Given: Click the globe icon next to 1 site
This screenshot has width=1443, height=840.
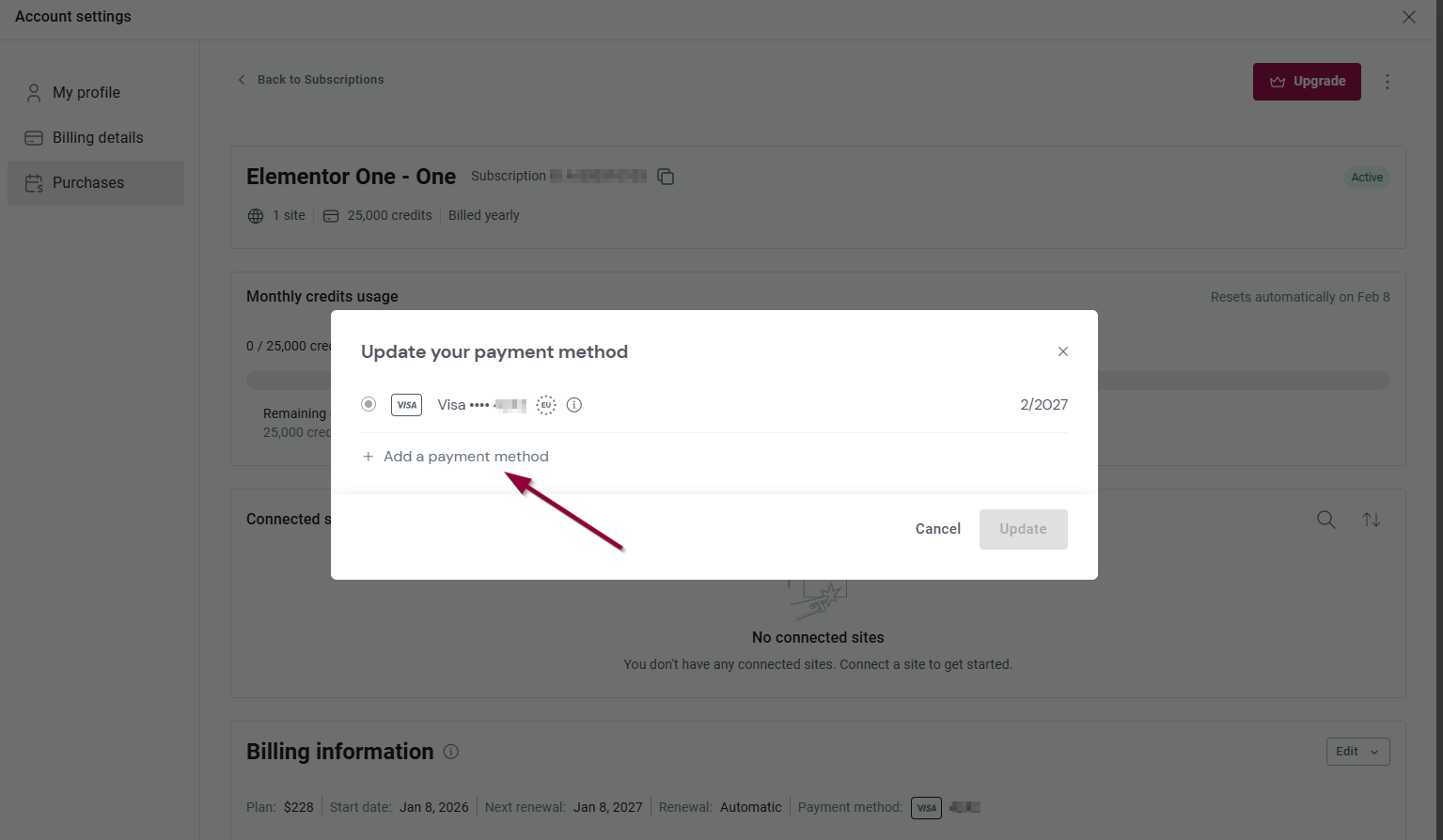Looking at the screenshot, I should pos(256,215).
